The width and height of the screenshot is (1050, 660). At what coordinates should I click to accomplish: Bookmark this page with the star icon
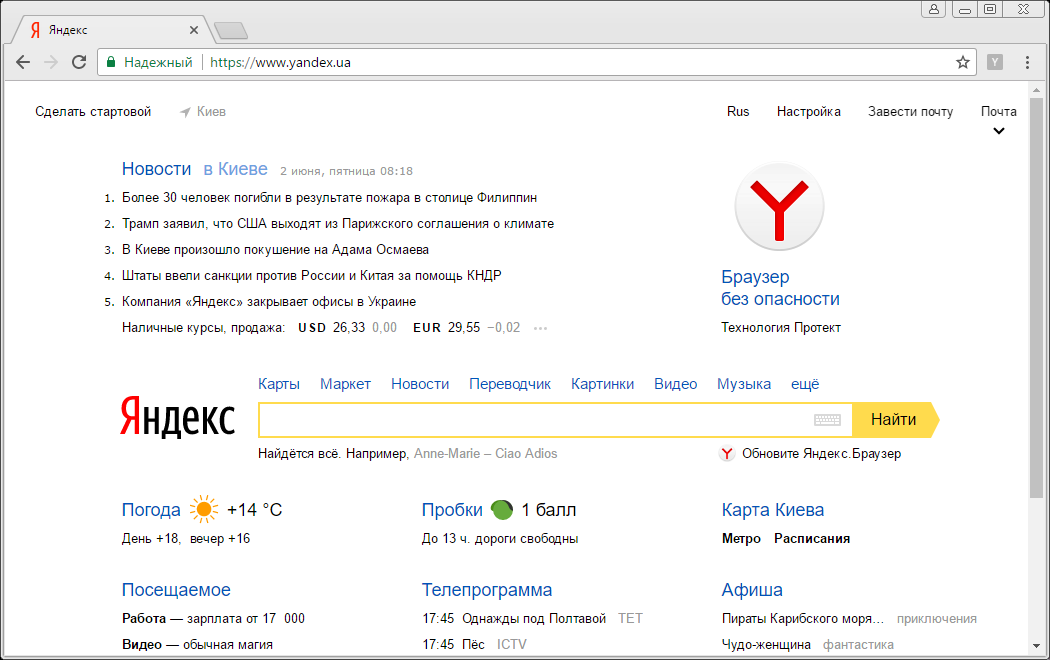(962, 62)
